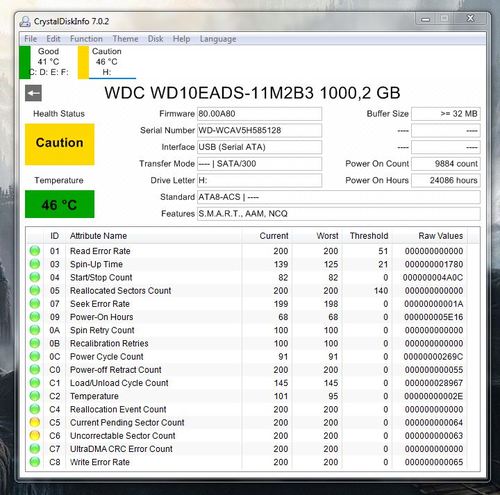Click green status icon for Load/Unload Cycle Count
Screen dimensions: 500x495
[35, 383]
